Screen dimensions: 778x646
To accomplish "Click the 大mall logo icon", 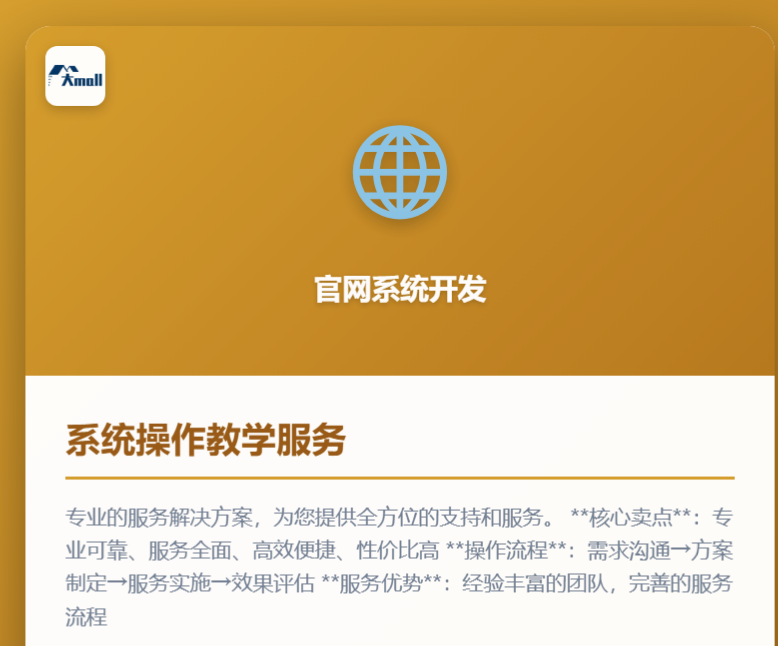I will point(75,76).
